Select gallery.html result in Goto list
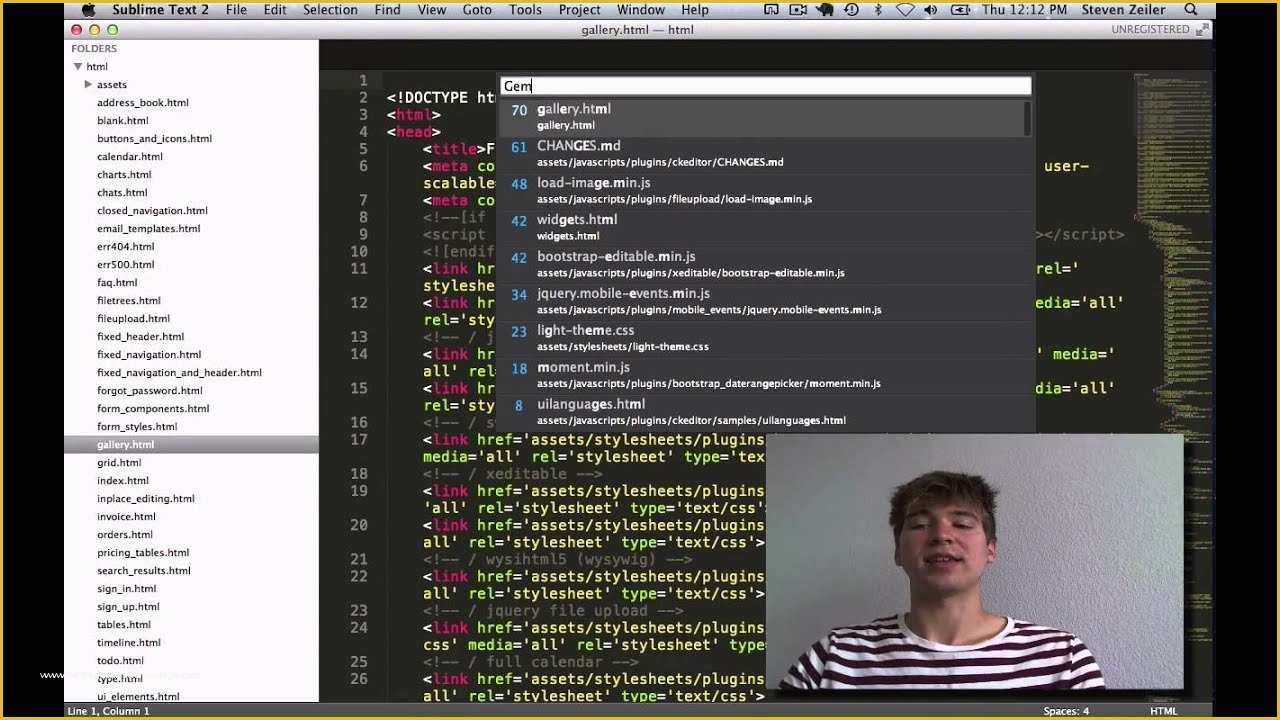This screenshot has width=1280, height=720. (762, 117)
